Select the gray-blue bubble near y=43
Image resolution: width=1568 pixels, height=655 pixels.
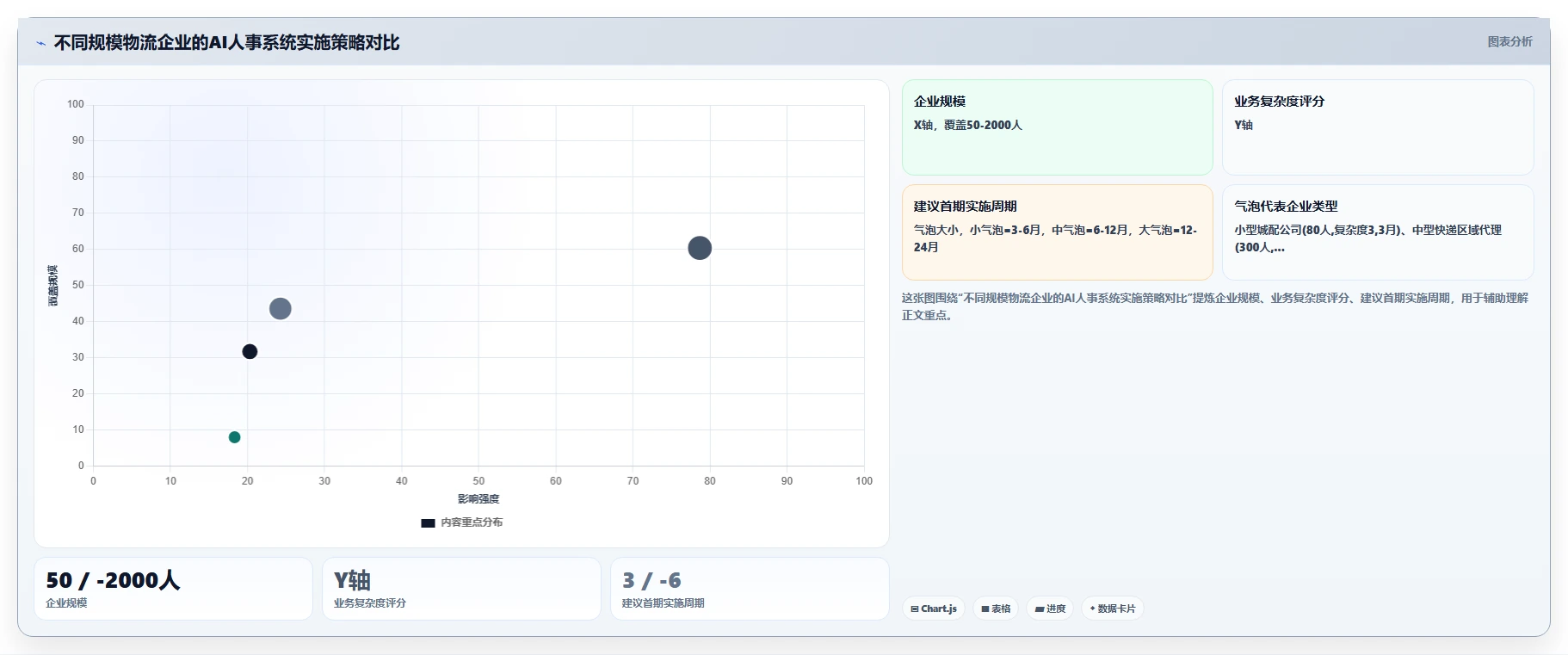[x=280, y=308]
